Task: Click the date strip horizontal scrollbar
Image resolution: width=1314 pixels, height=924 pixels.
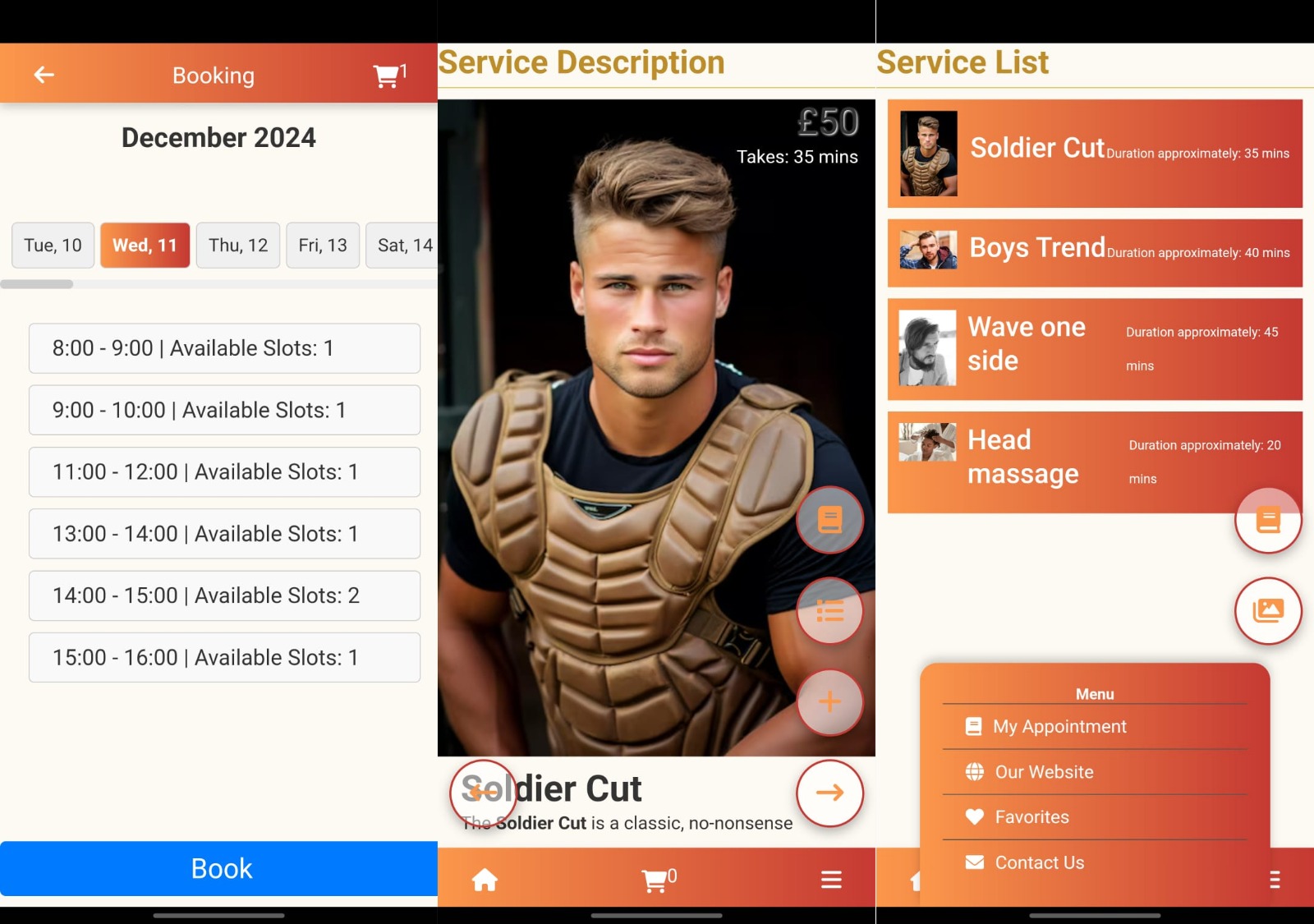Action: (37, 284)
